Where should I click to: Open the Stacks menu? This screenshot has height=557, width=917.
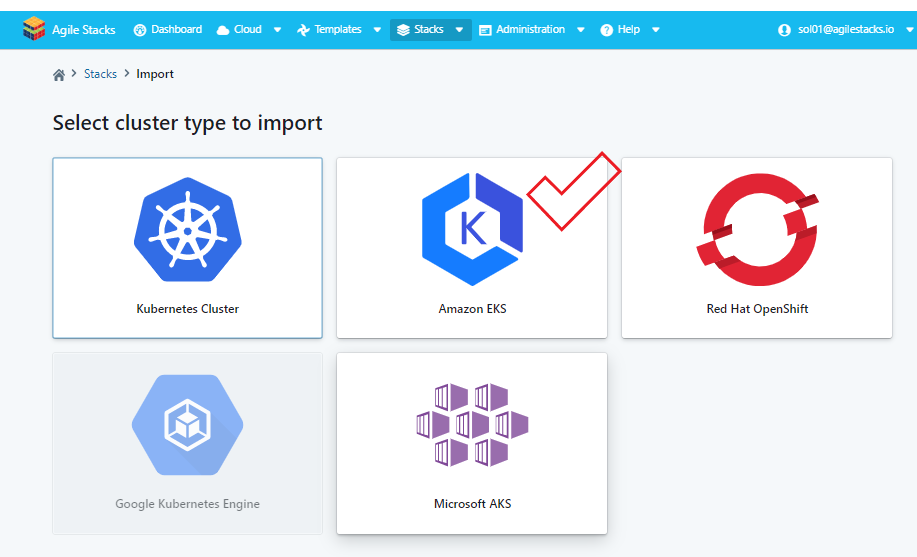[430, 29]
